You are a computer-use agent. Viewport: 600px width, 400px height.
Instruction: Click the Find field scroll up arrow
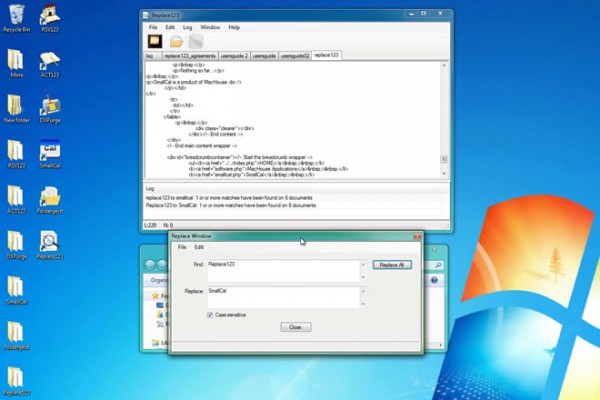pyautogui.click(x=363, y=264)
